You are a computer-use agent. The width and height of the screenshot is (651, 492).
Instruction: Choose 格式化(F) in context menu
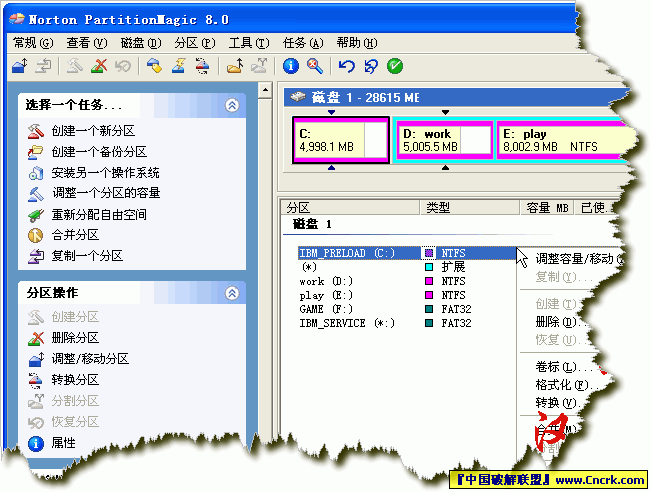[566, 385]
